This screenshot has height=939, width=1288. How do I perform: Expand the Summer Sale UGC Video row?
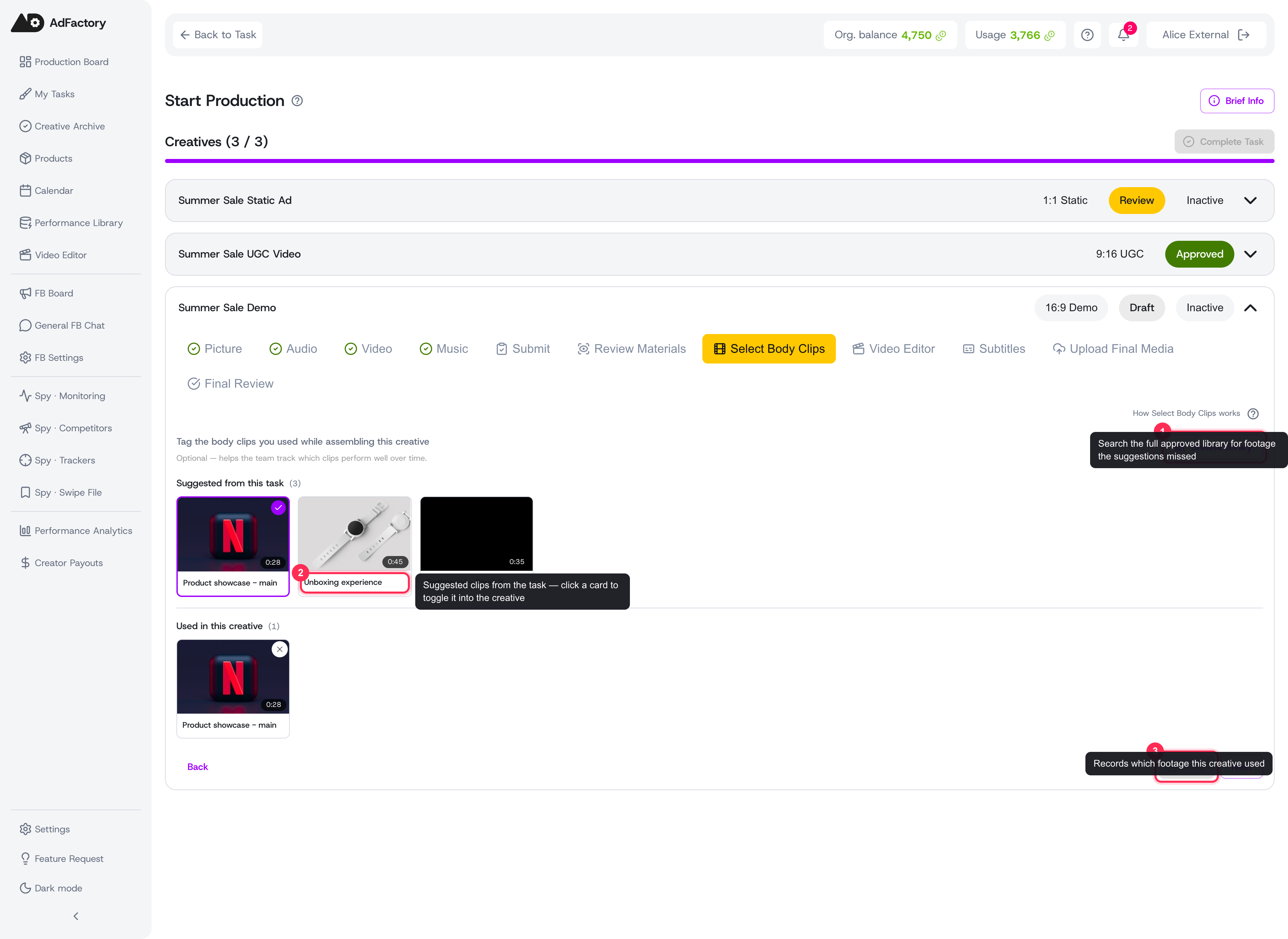click(x=1250, y=254)
